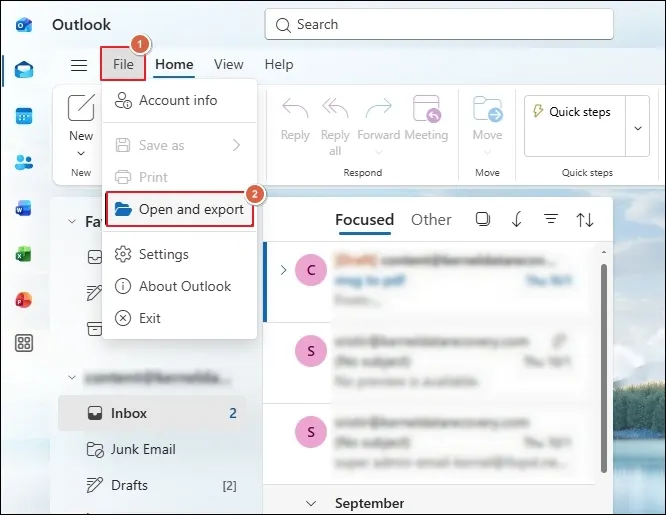This screenshot has width=666, height=515.
Task: Click the Favorites archive box icon
Action: (x=95, y=329)
